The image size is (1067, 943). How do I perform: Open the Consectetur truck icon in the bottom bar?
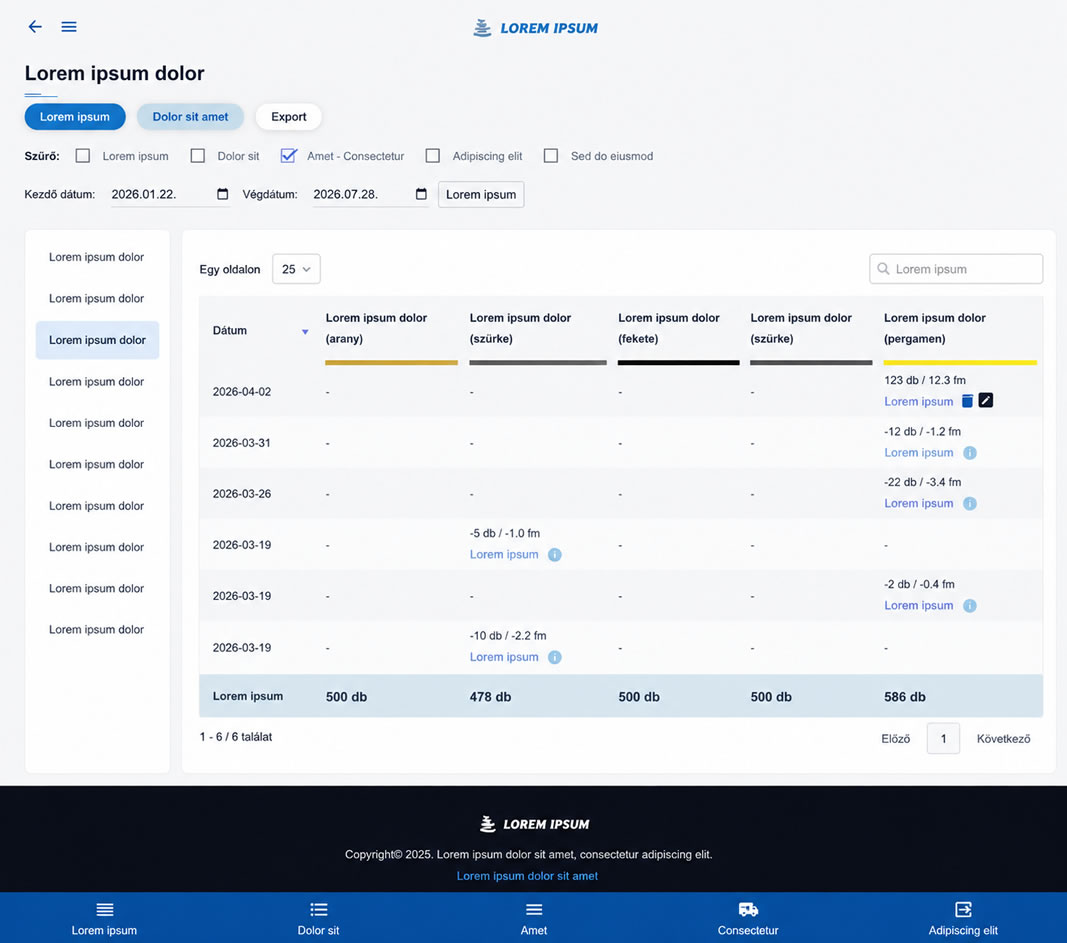tap(748, 910)
